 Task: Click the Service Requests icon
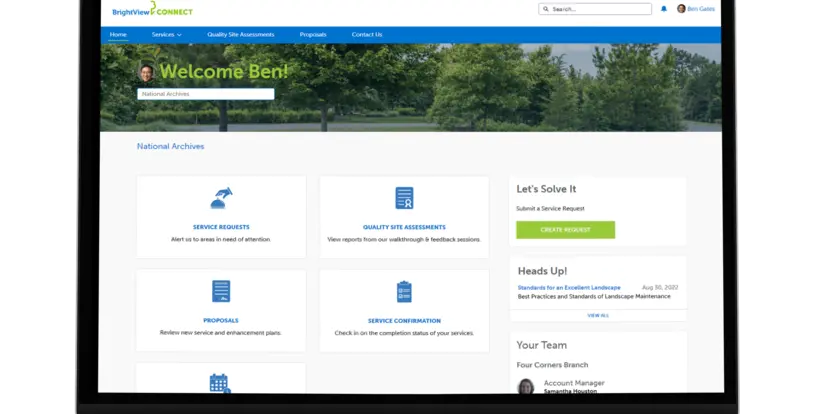[221, 198]
